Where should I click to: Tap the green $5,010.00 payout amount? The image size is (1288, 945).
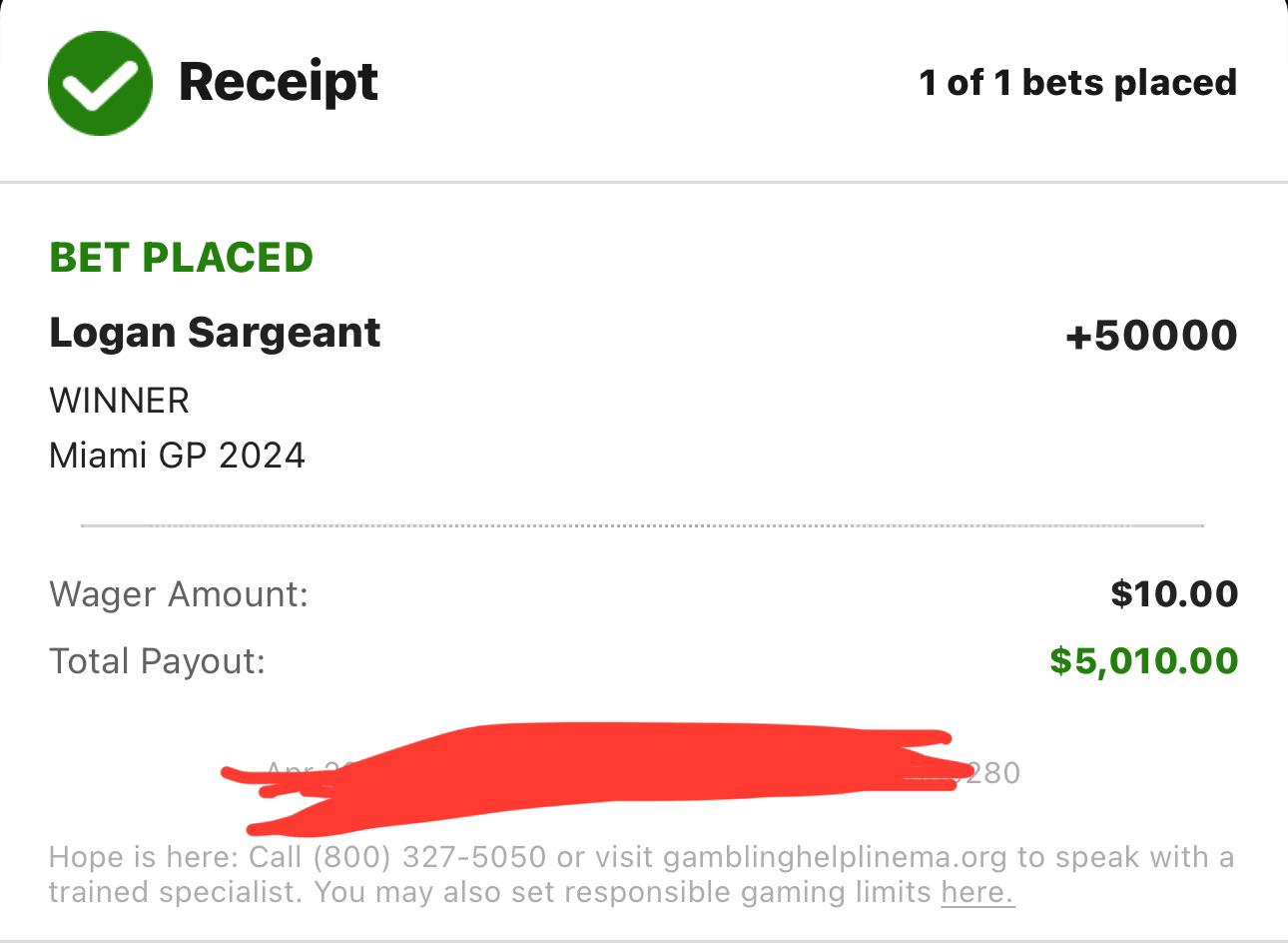pos(1143,661)
